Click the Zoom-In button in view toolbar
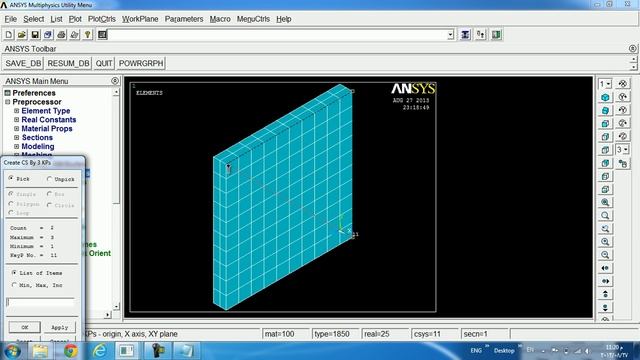 point(605,242)
